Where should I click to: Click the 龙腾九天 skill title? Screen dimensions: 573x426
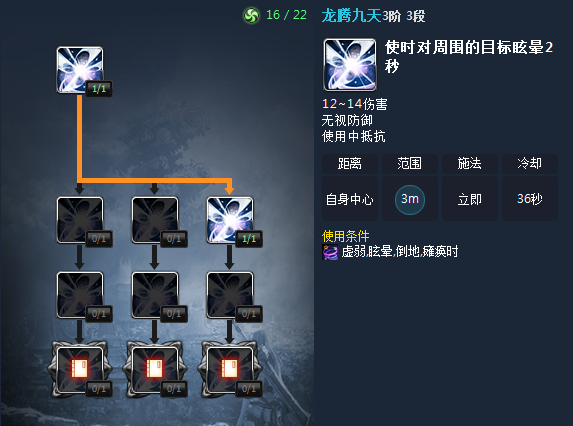click(x=352, y=16)
